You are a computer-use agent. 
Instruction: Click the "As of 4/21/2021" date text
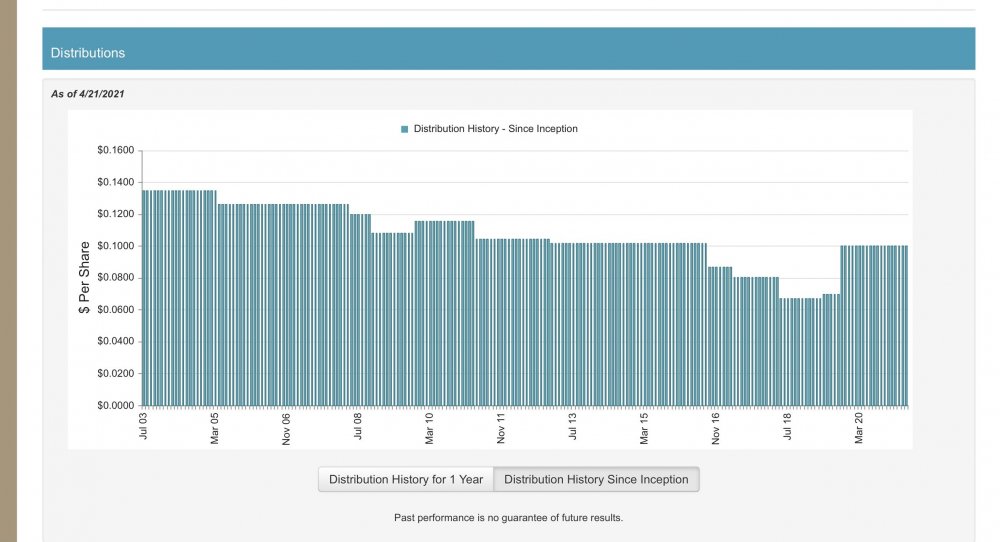click(x=88, y=94)
